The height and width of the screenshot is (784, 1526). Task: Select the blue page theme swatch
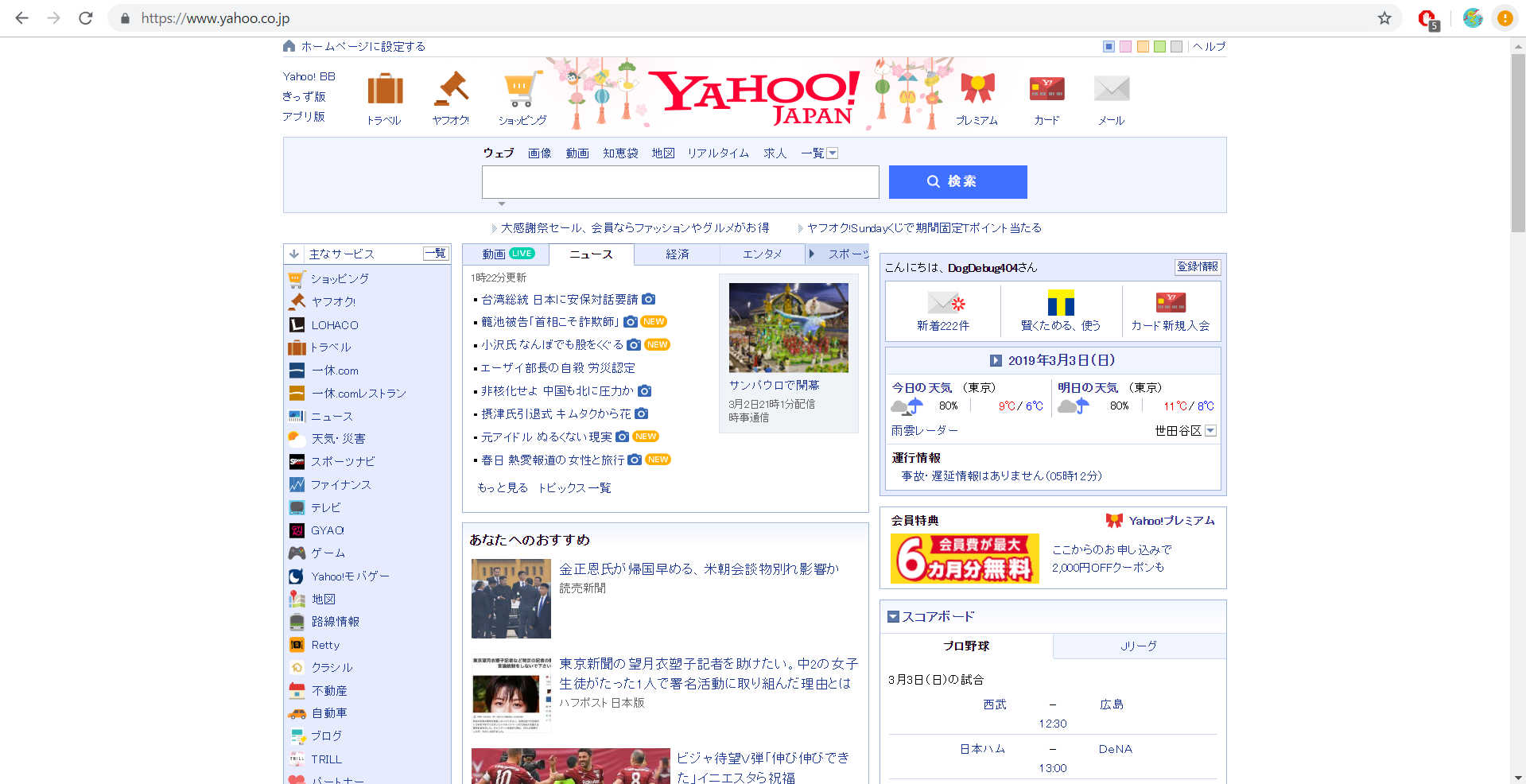pos(1109,46)
